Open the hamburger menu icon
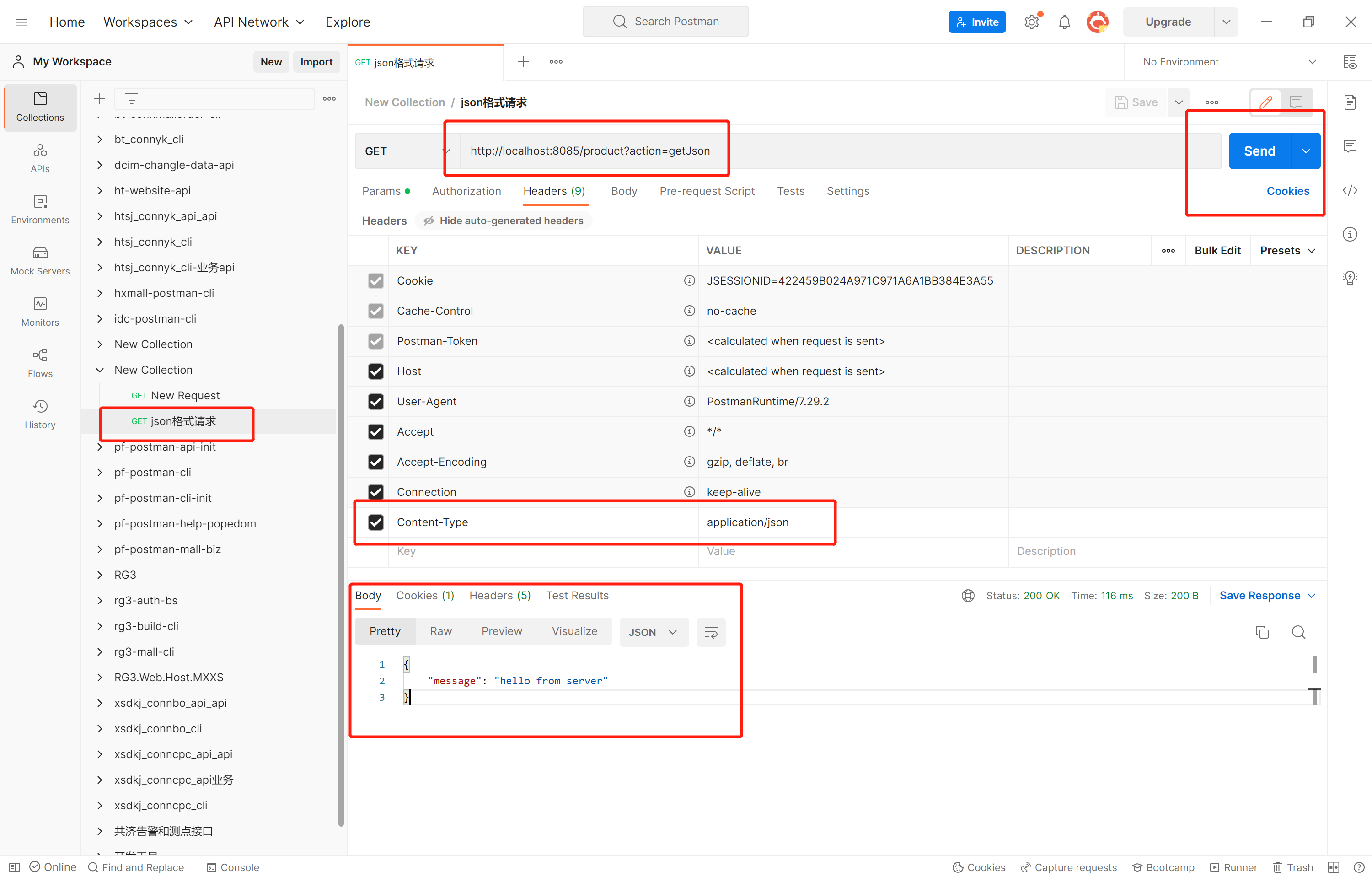1372x877 pixels. [21, 22]
